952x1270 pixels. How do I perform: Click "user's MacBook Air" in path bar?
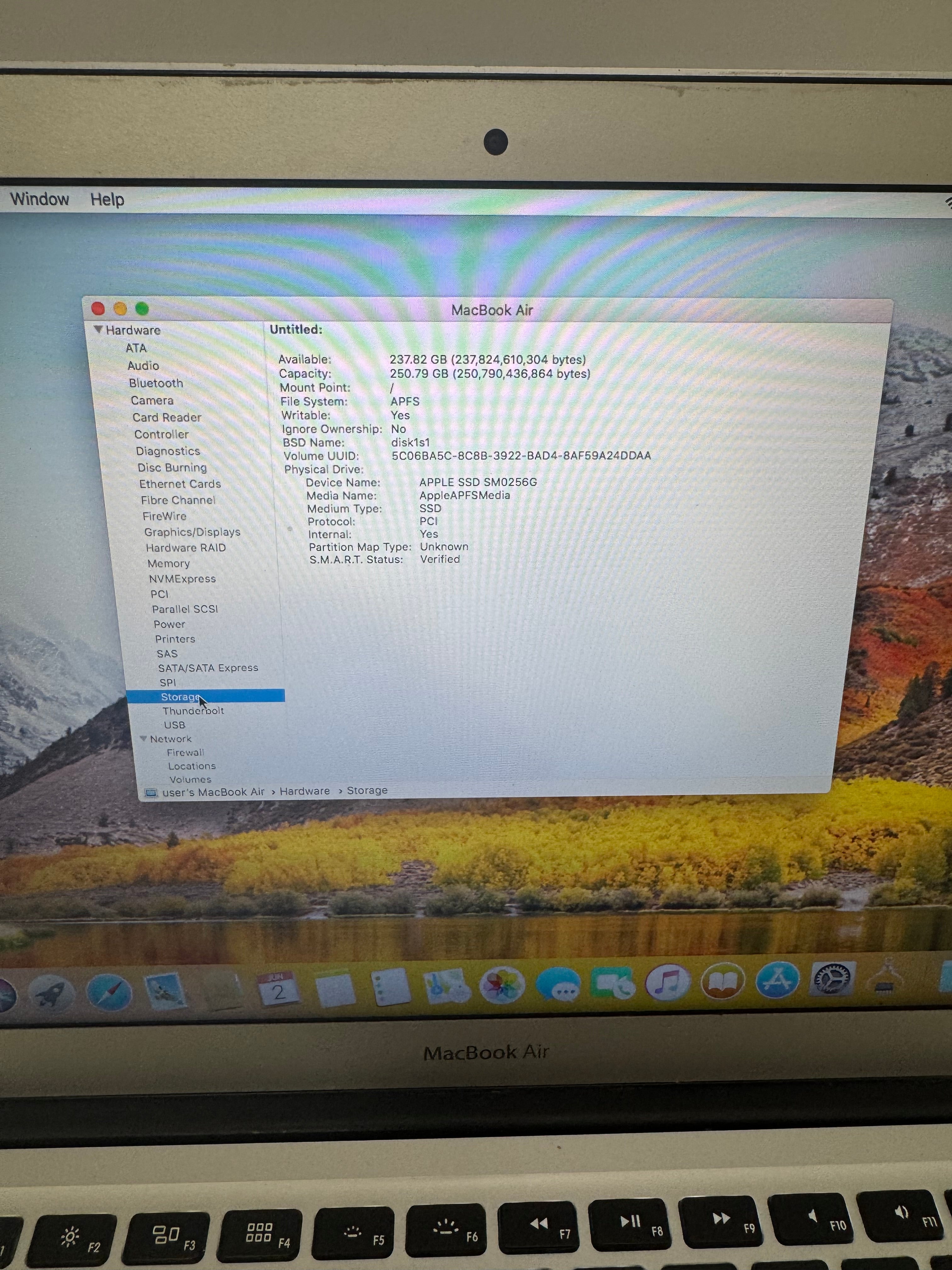213,792
